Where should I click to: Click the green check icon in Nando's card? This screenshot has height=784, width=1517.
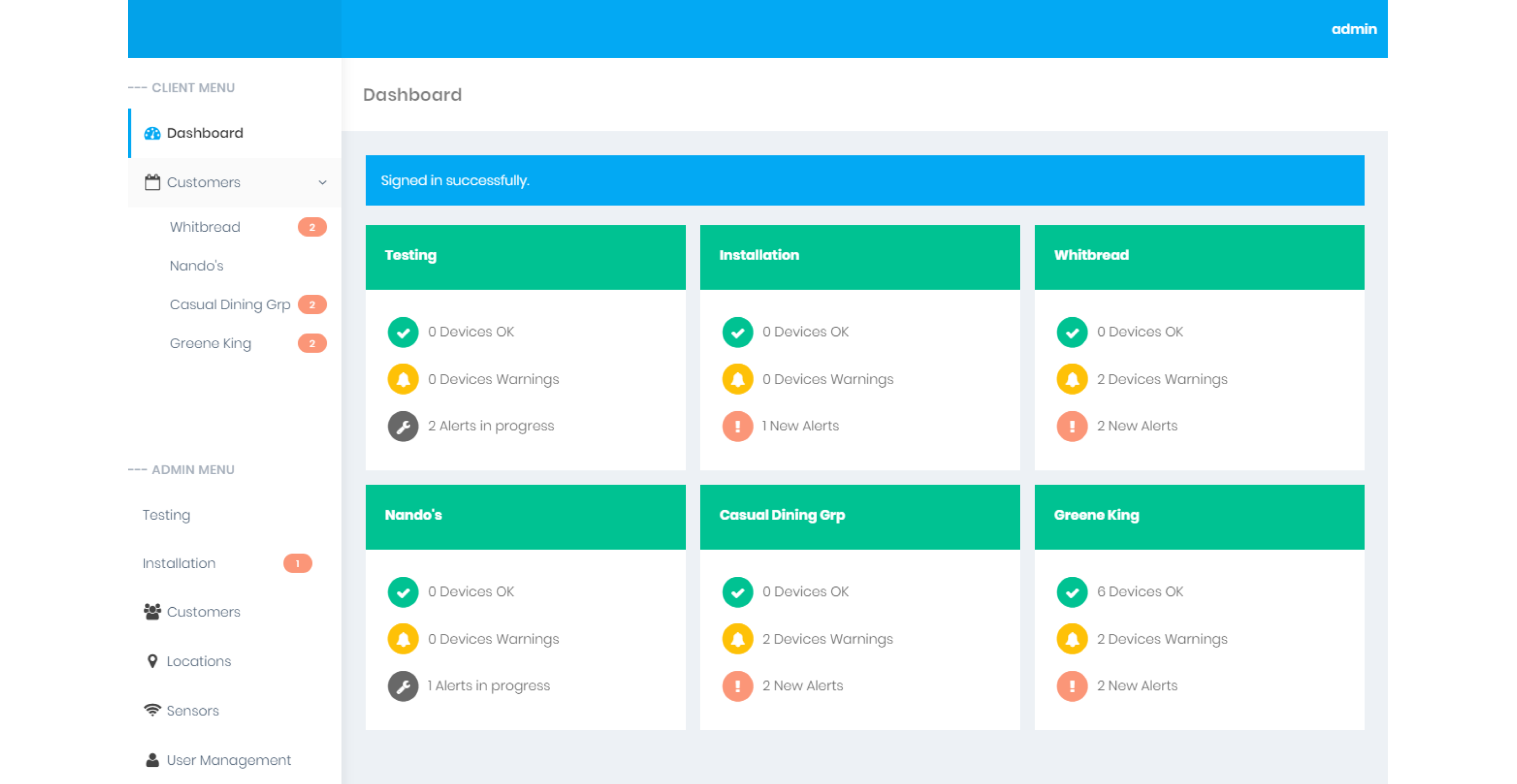[x=403, y=592]
